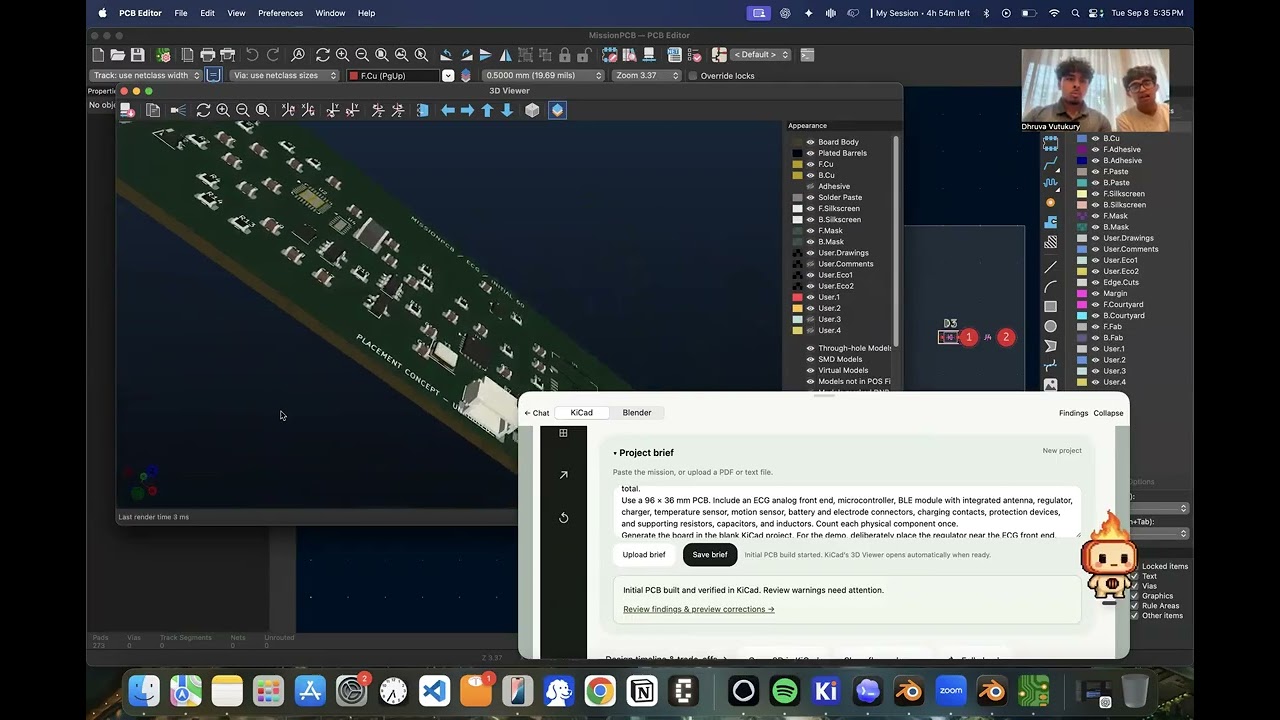Screen dimensions: 1280x720
Task: Select the Draw Arc tool
Action: pyautogui.click(x=1051, y=287)
